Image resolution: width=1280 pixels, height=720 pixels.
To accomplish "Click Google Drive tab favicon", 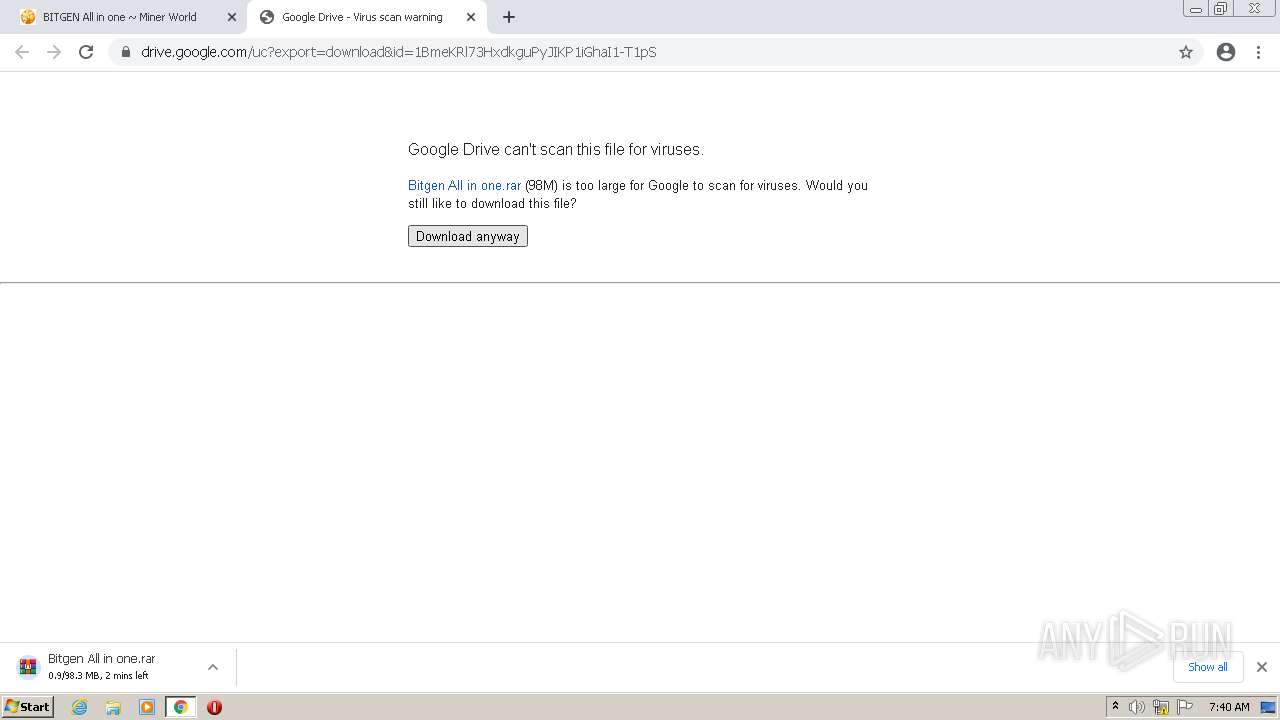I will 267,17.
